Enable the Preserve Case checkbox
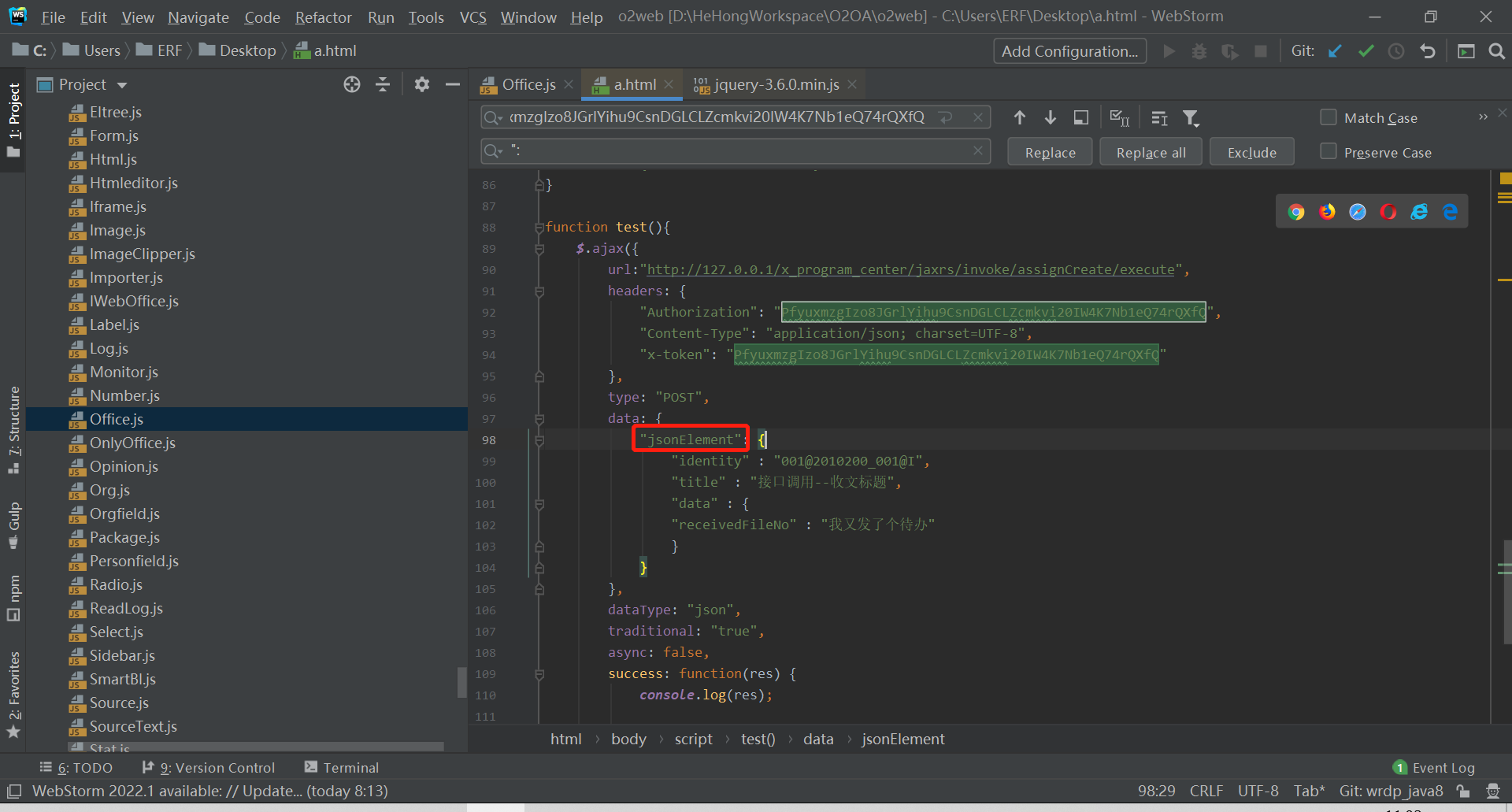Viewport: 1512px width, 812px height. point(1329,151)
